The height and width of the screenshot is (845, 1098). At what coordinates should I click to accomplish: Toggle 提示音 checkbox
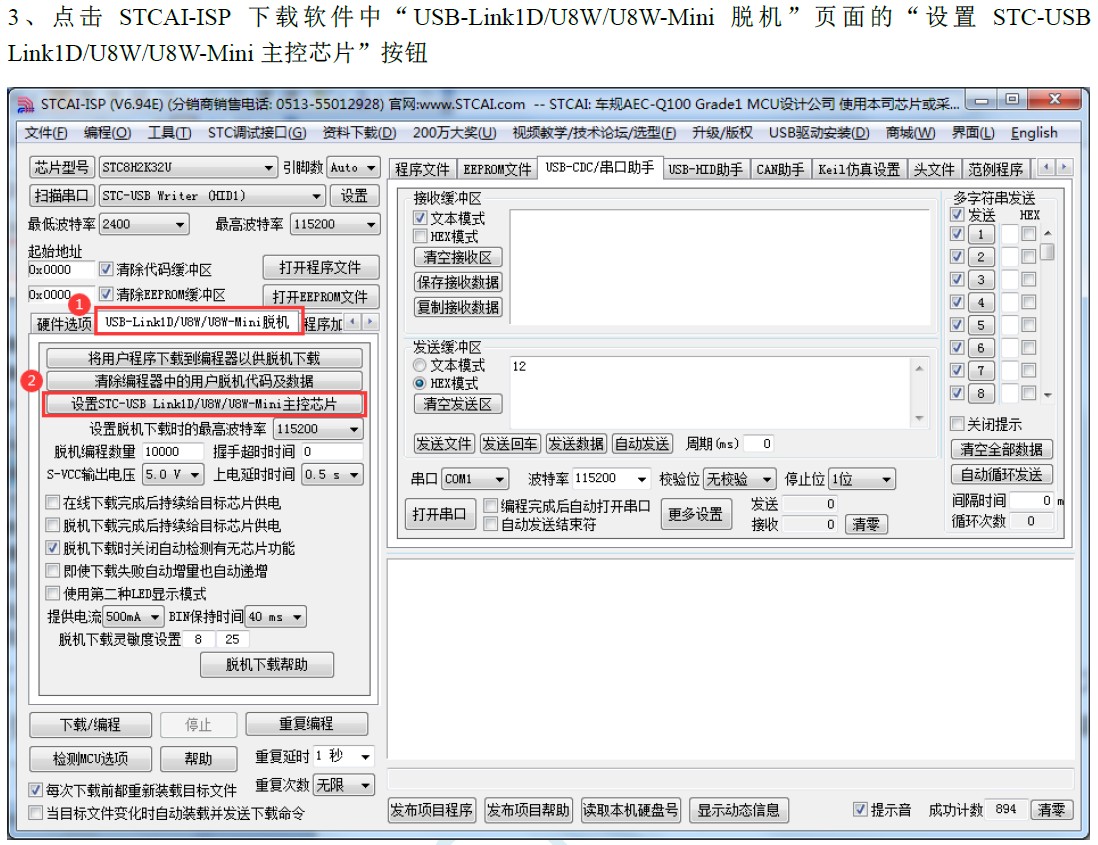click(x=860, y=810)
